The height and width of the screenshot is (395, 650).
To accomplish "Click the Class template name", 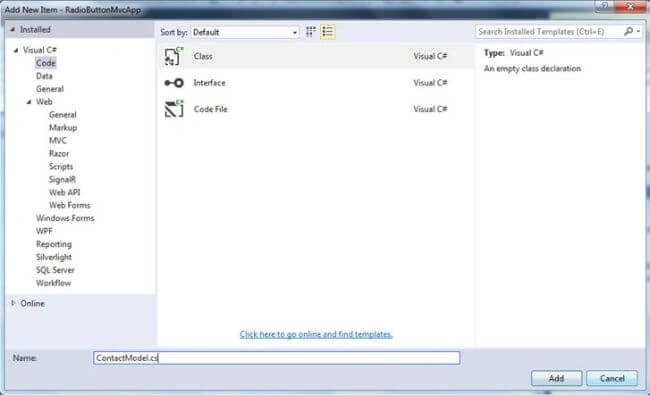I will tap(203, 56).
